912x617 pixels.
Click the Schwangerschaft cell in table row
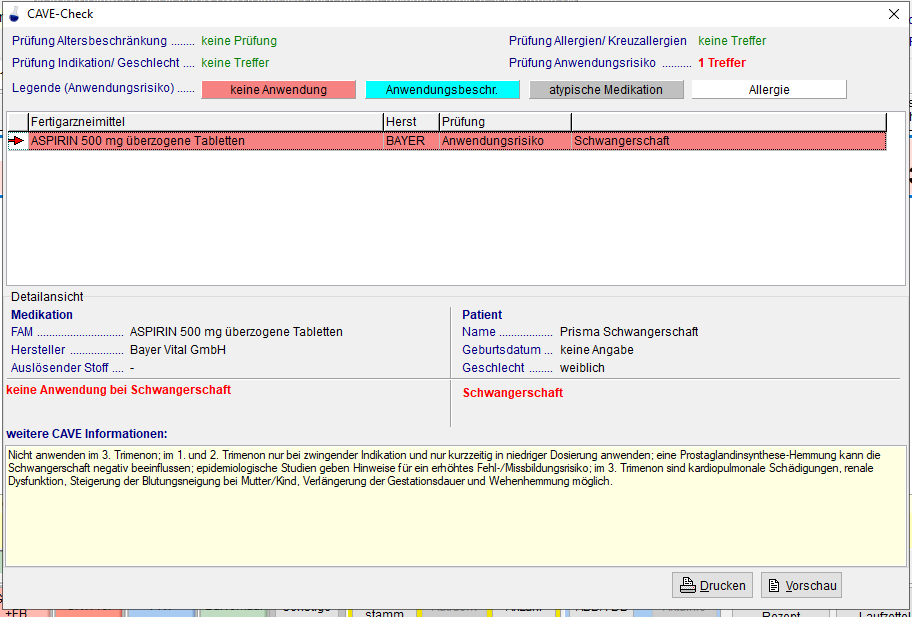point(729,141)
